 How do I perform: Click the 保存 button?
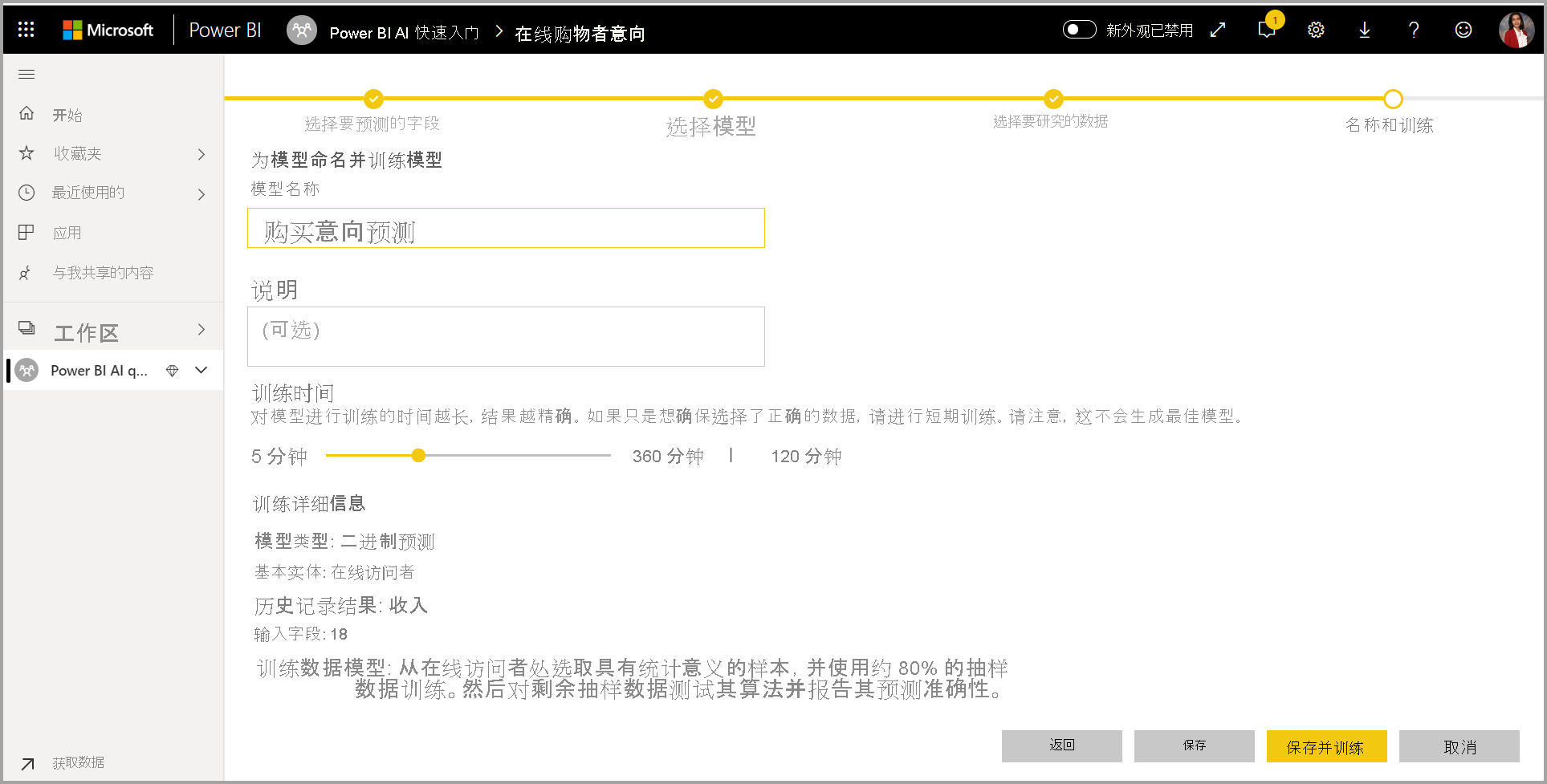click(1195, 745)
